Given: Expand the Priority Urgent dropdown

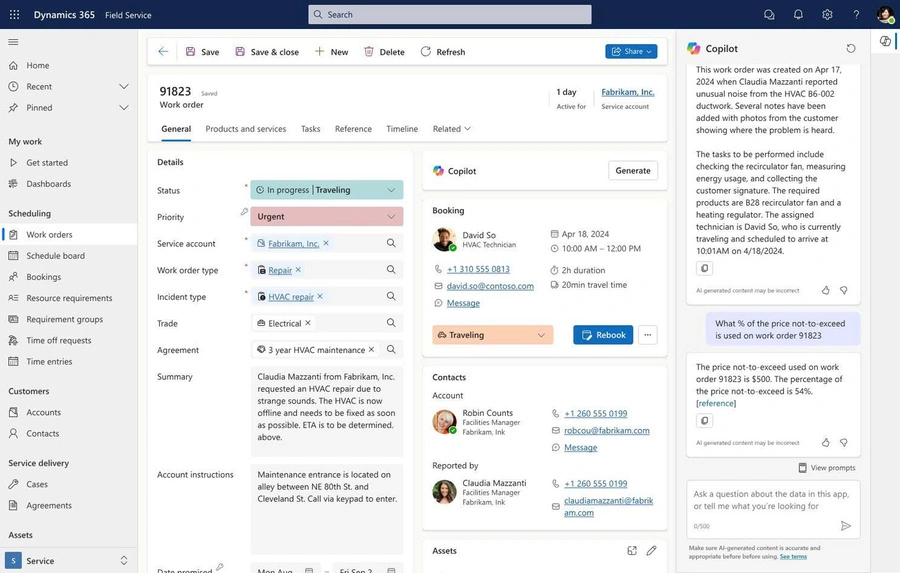Looking at the screenshot, I should [390, 217].
